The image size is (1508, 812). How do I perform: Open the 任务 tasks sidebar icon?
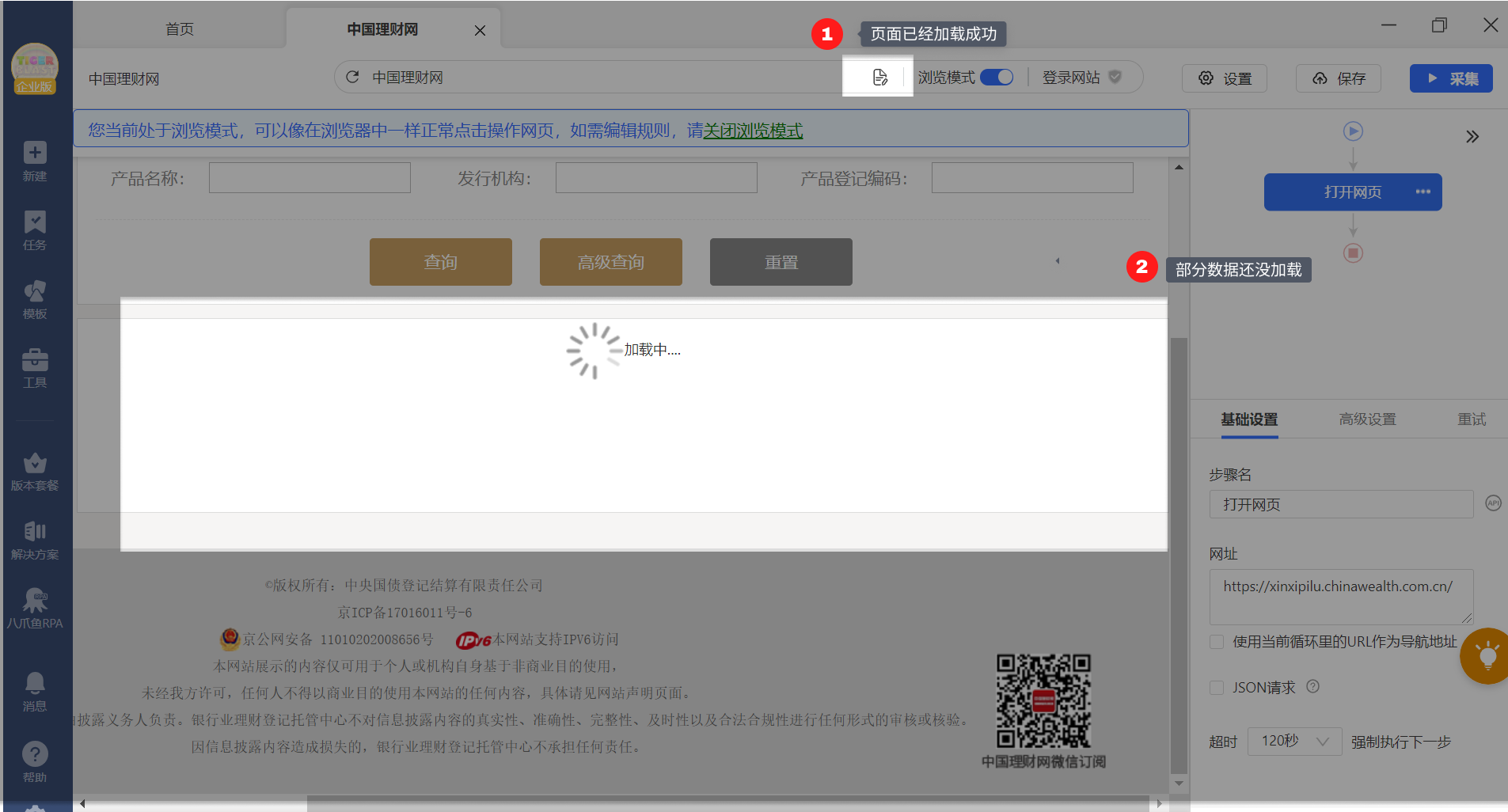(35, 230)
